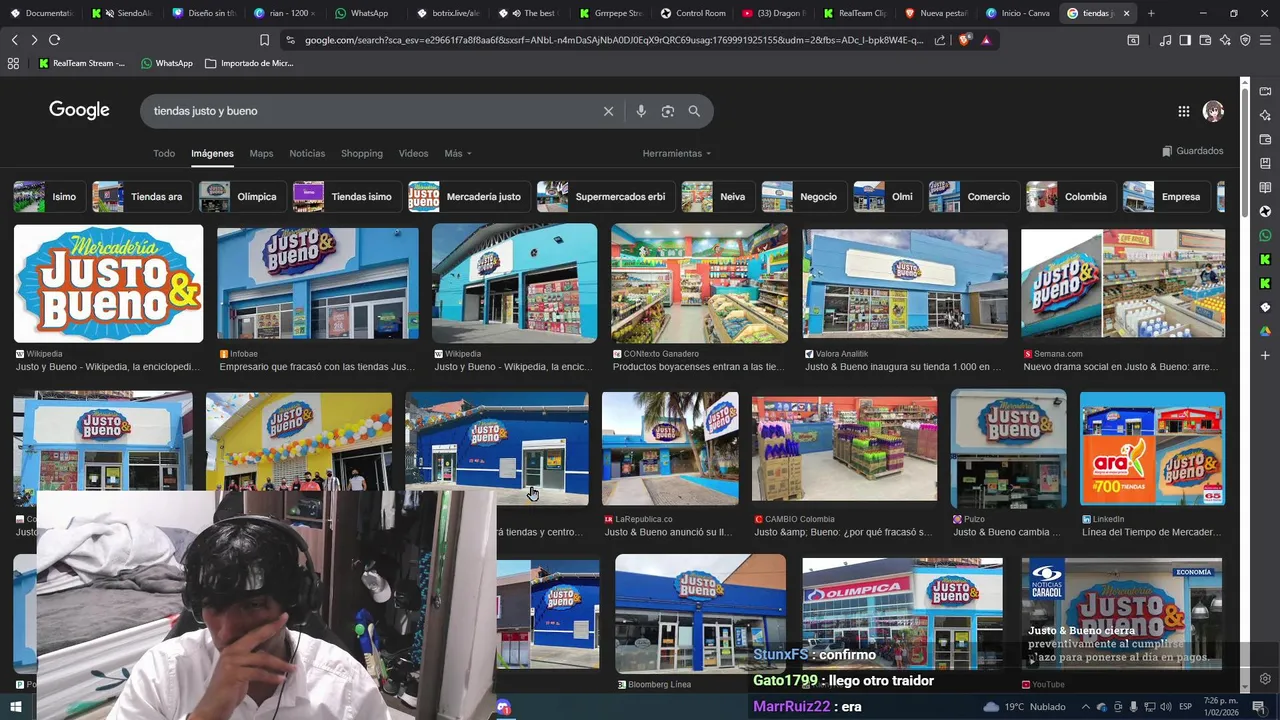The width and height of the screenshot is (1280, 720).
Task: Switch to the Todo search tab
Action: 164,153
